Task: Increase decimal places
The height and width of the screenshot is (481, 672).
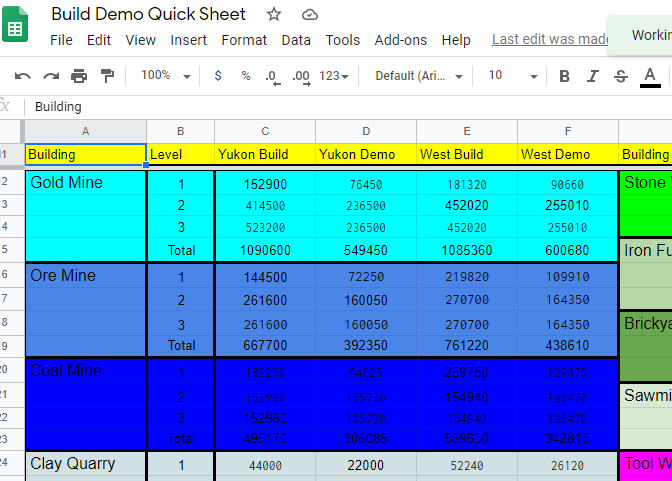Action: pos(301,77)
